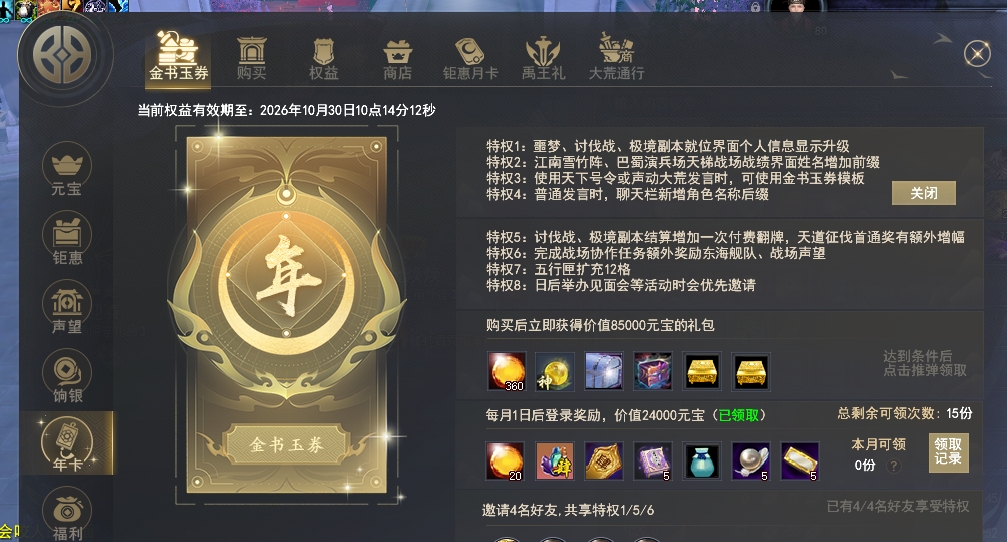Open the 声望 sidebar section
Image resolution: width=1007 pixels, height=542 pixels.
(x=67, y=307)
